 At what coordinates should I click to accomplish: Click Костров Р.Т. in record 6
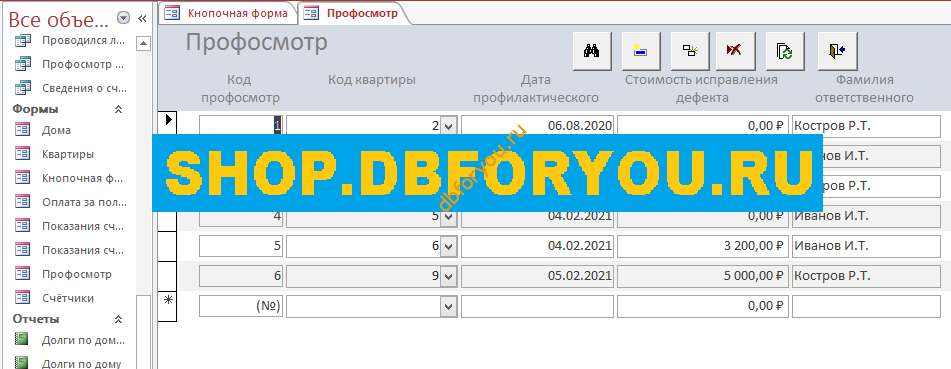point(866,276)
